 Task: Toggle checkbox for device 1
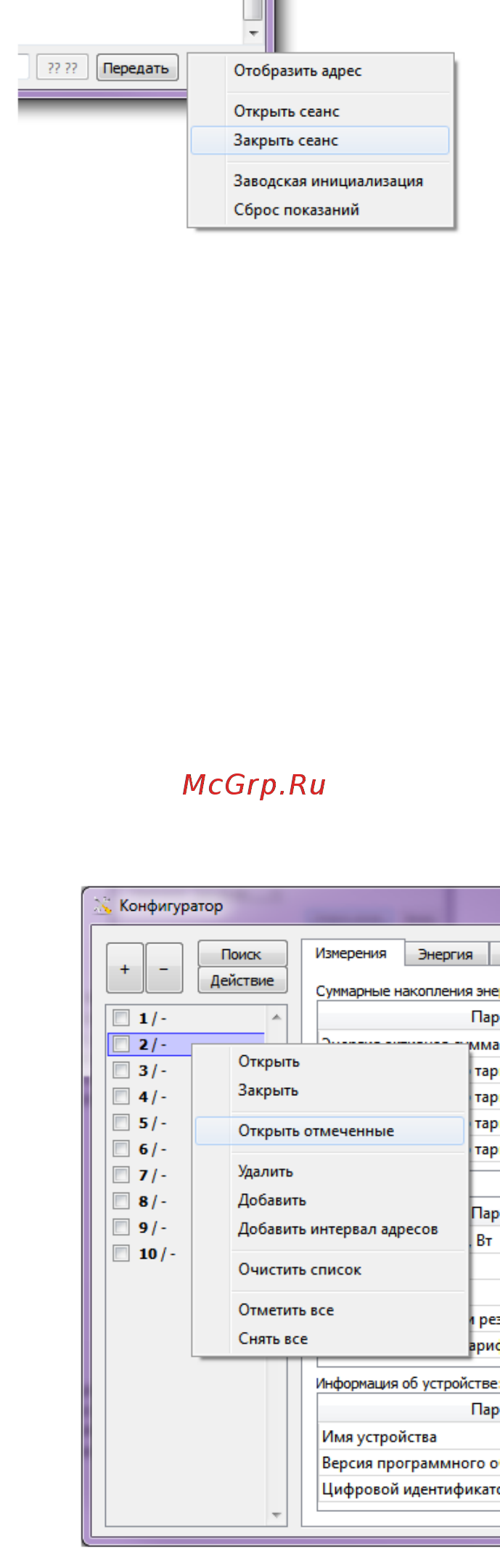121,1018
